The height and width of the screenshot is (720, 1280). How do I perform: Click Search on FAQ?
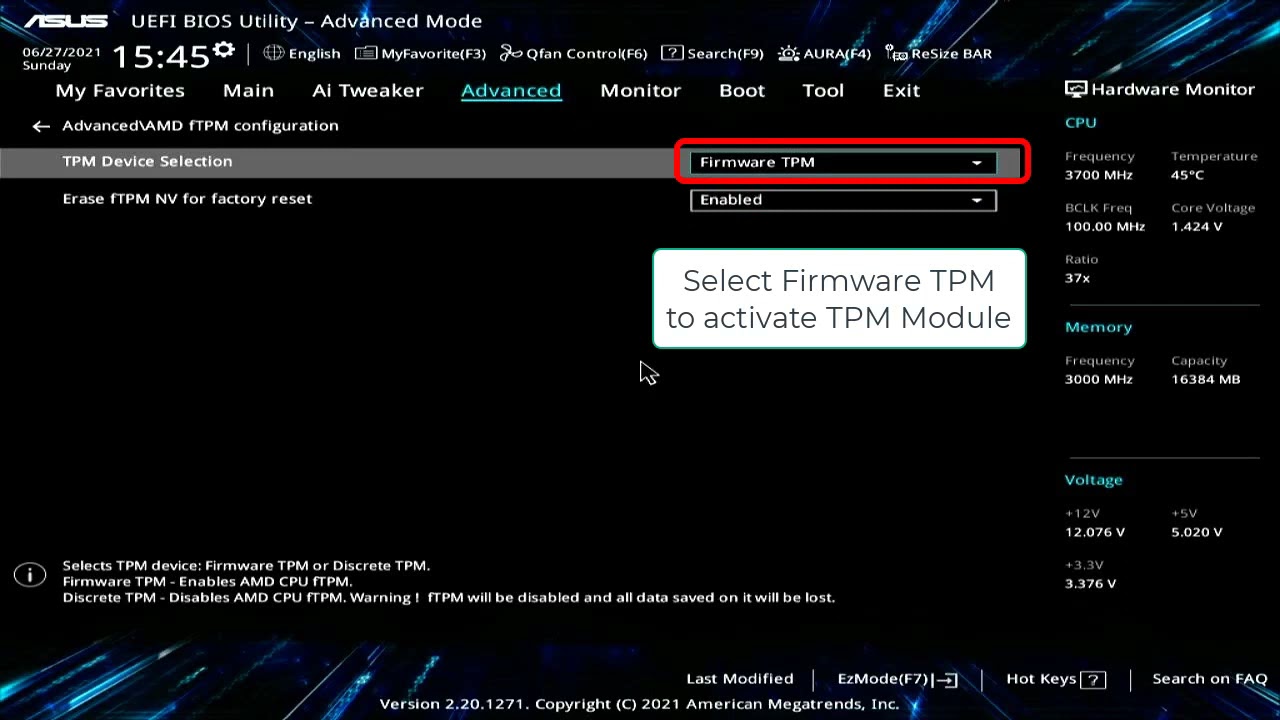[x=1210, y=678]
